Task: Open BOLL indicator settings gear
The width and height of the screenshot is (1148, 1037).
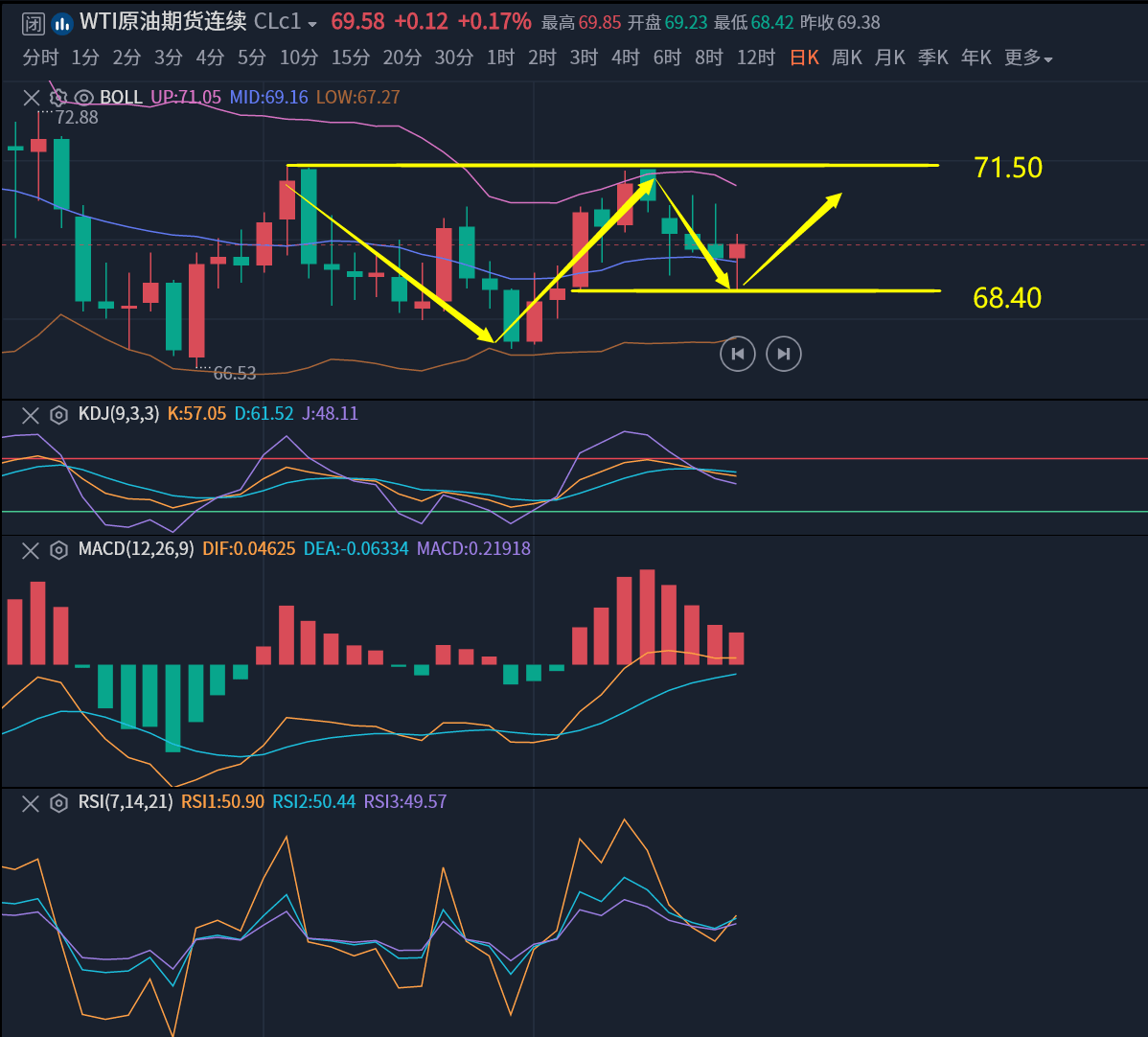Action: click(x=57, y=97)
